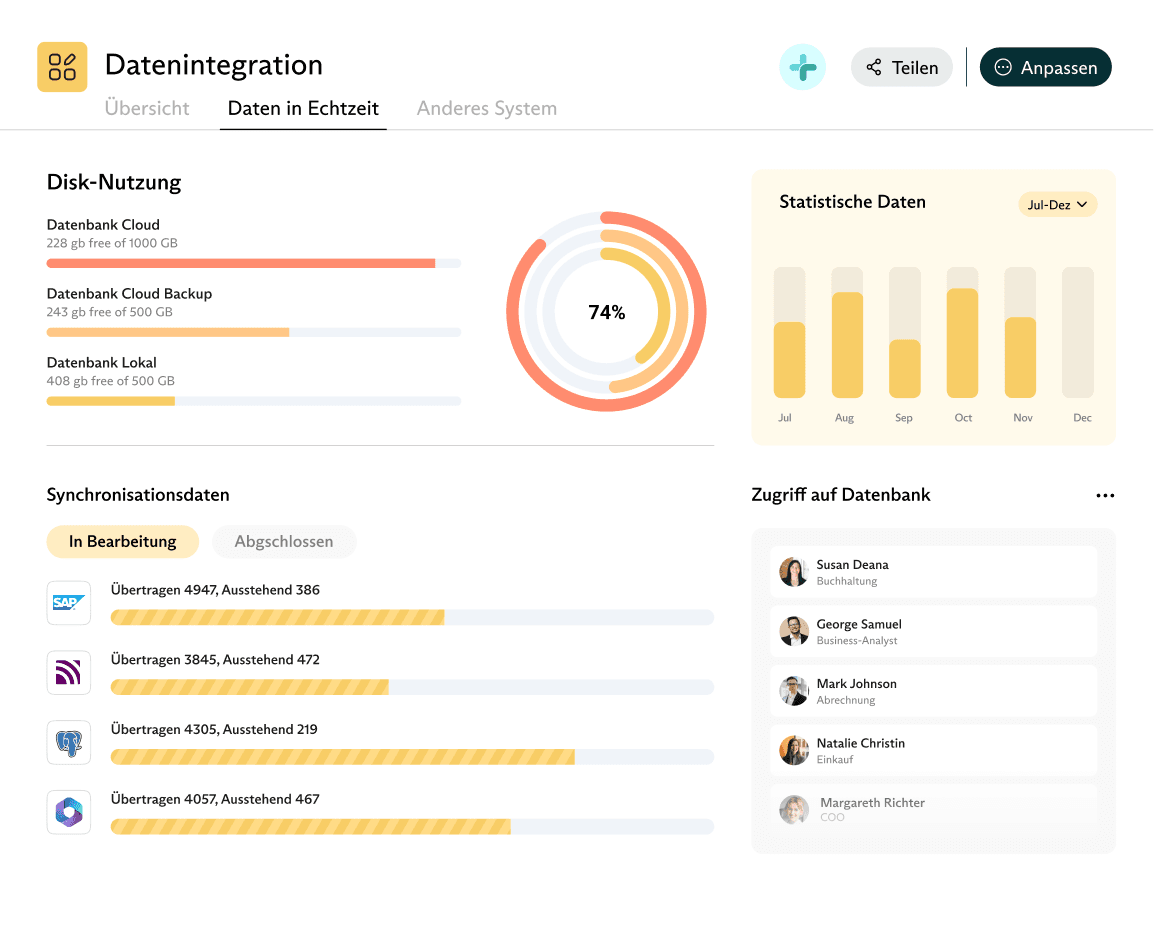1154x944 pixels.
Task: Open the Übersicht tab
Action: click(x=147, y=109)
